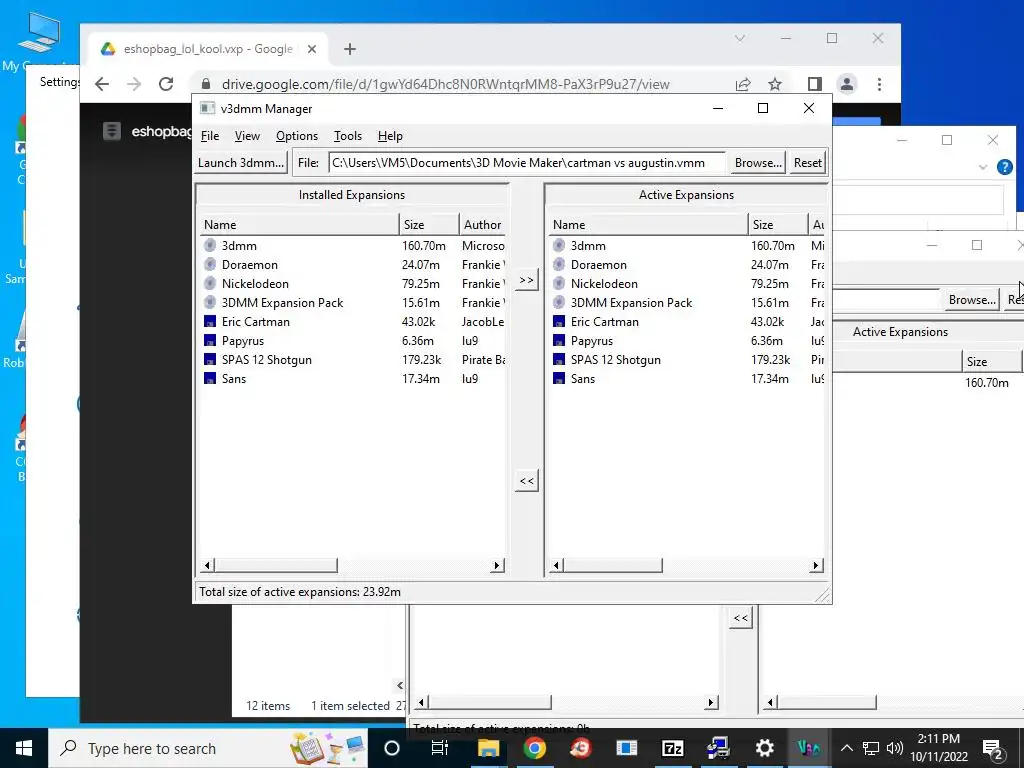The height and width of the screenshot is (768, 1024).
Task: Bookmark this page with the star icon
Action: pyautogui.click(x=775, y=84)
